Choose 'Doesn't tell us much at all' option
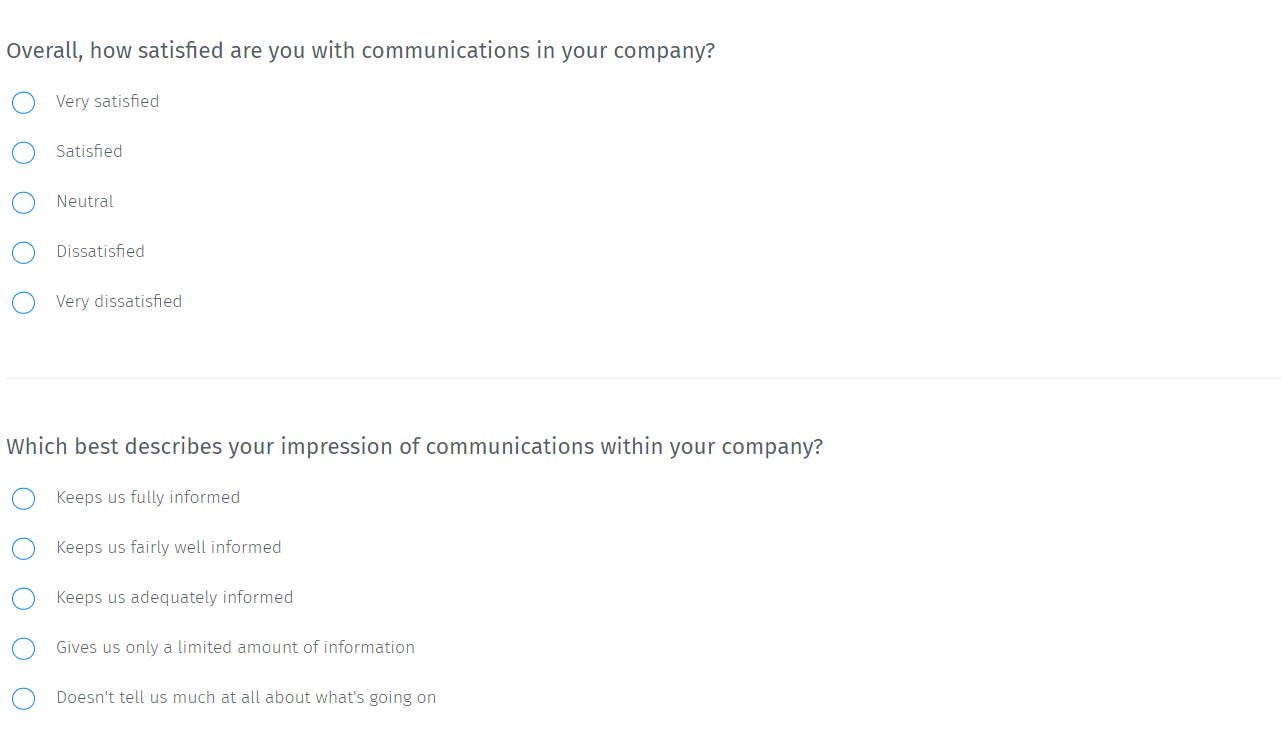The height and width of the screenshot is (734, 1282). coord(23,698)
